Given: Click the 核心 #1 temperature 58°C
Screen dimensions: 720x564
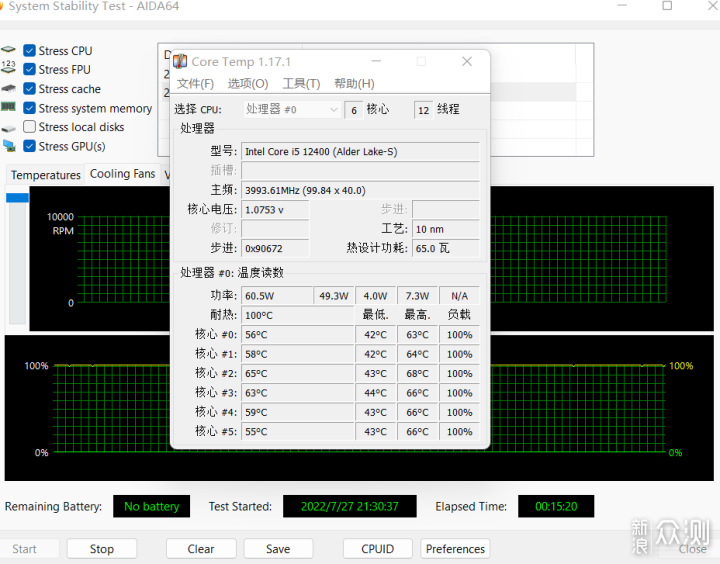Looking at the screenshot, I should click(x=298, y=354).
